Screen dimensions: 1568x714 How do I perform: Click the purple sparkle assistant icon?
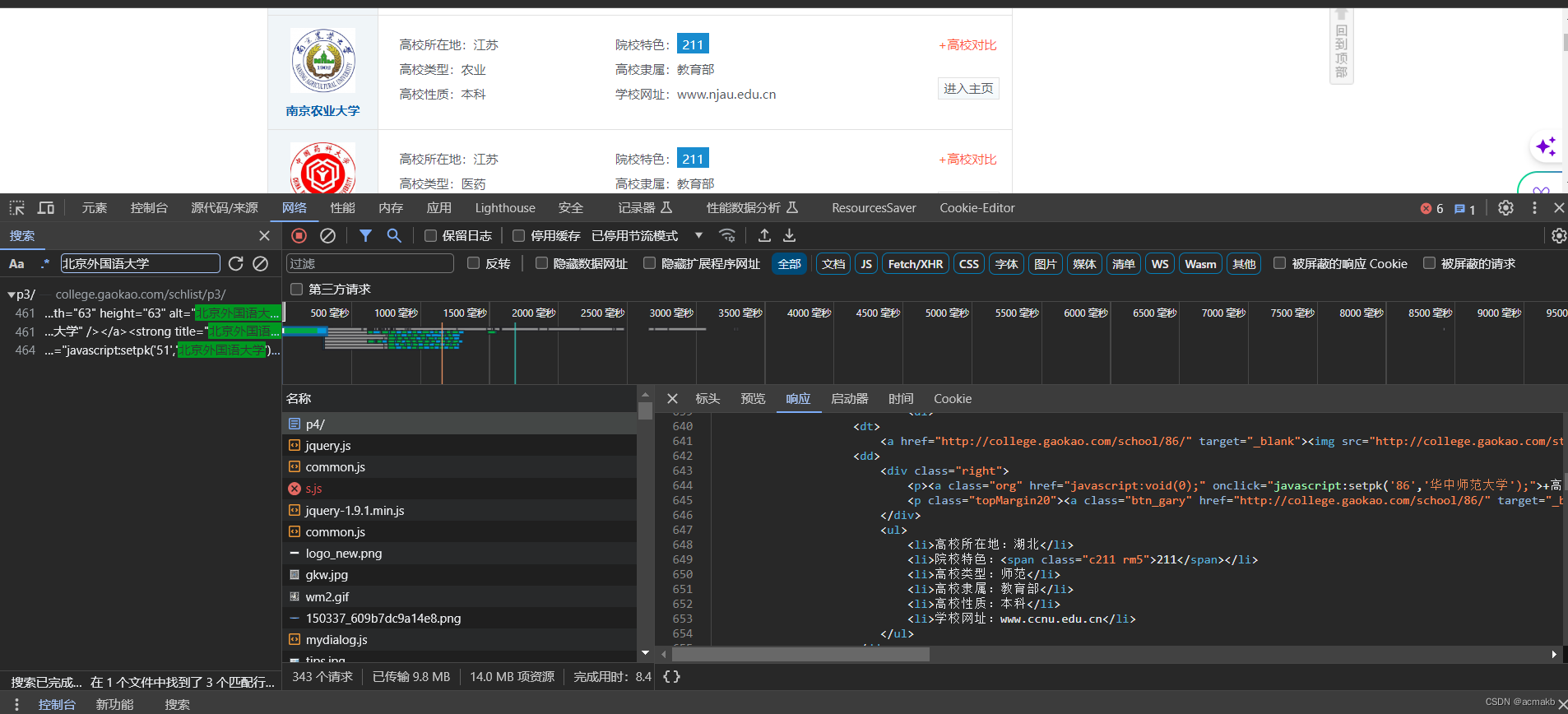click(1546, 146)
